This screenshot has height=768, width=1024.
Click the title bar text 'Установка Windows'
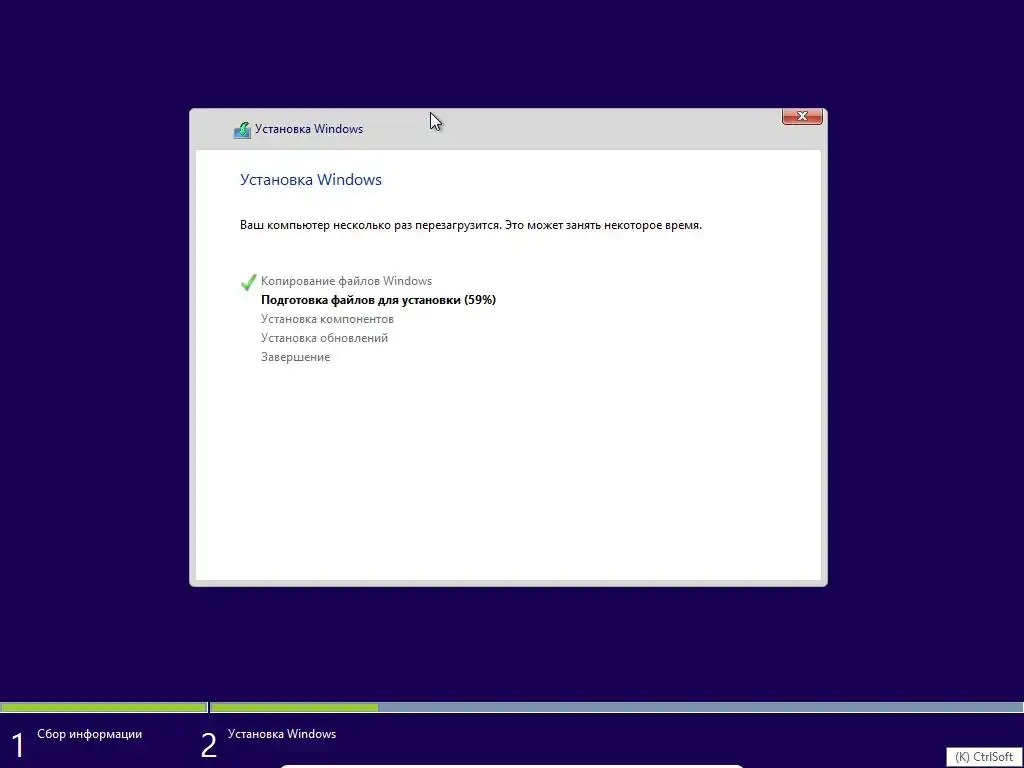pos(309,129)
